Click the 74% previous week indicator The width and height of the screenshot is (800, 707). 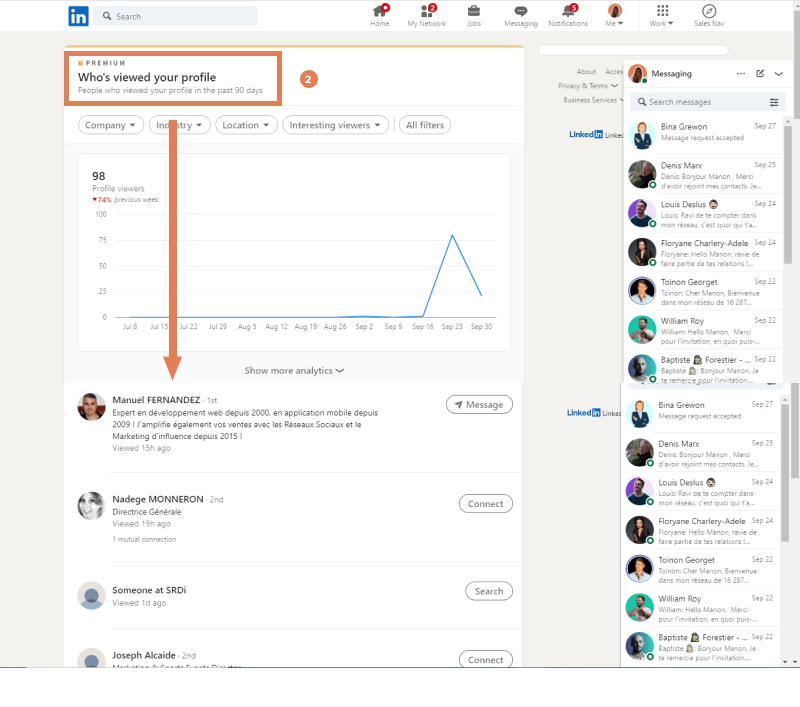coord(126,199)
